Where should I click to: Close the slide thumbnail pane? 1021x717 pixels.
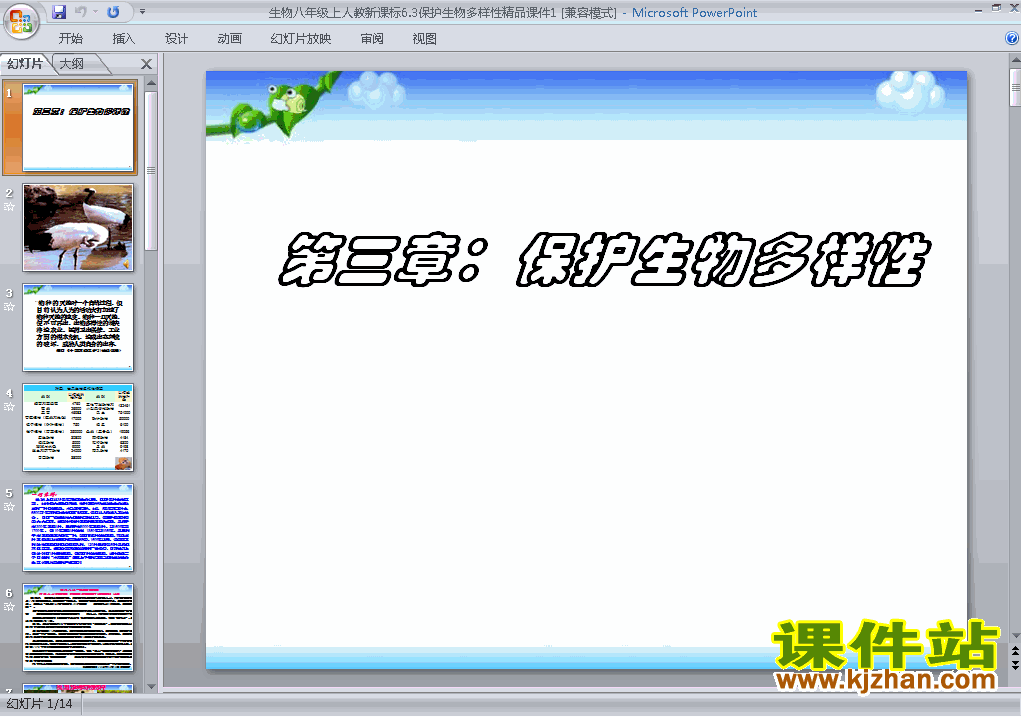point(147,64)
